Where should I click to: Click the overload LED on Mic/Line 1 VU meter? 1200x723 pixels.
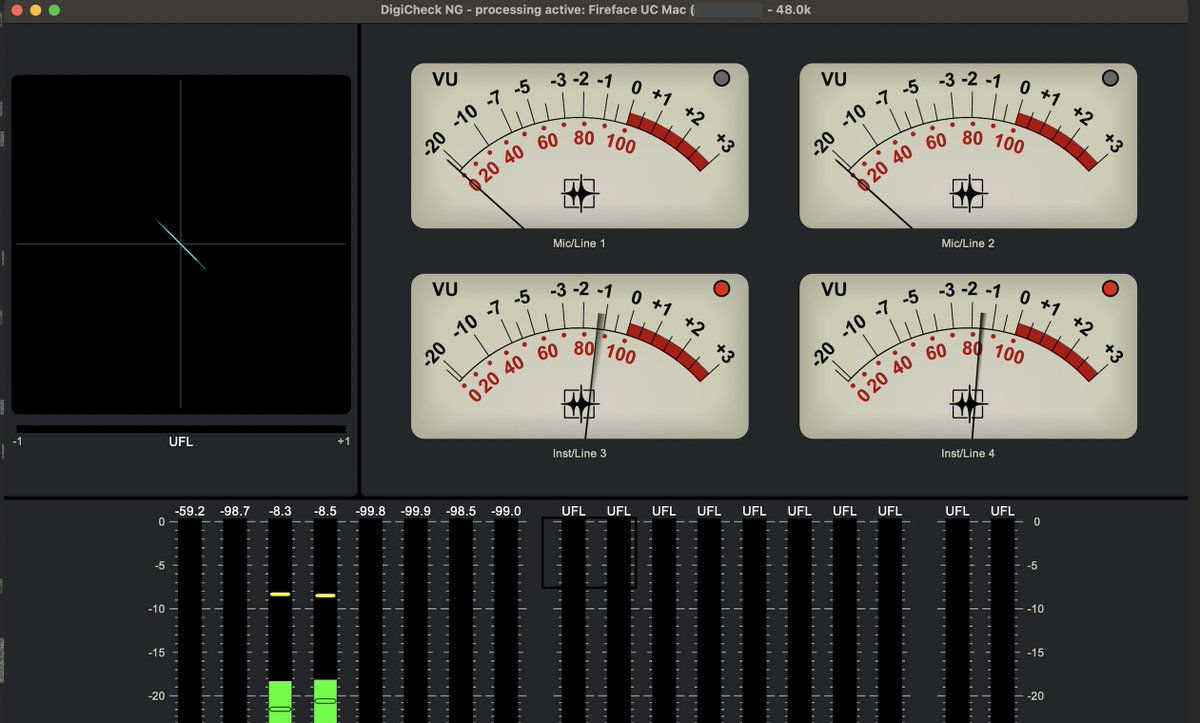point(721,78)
